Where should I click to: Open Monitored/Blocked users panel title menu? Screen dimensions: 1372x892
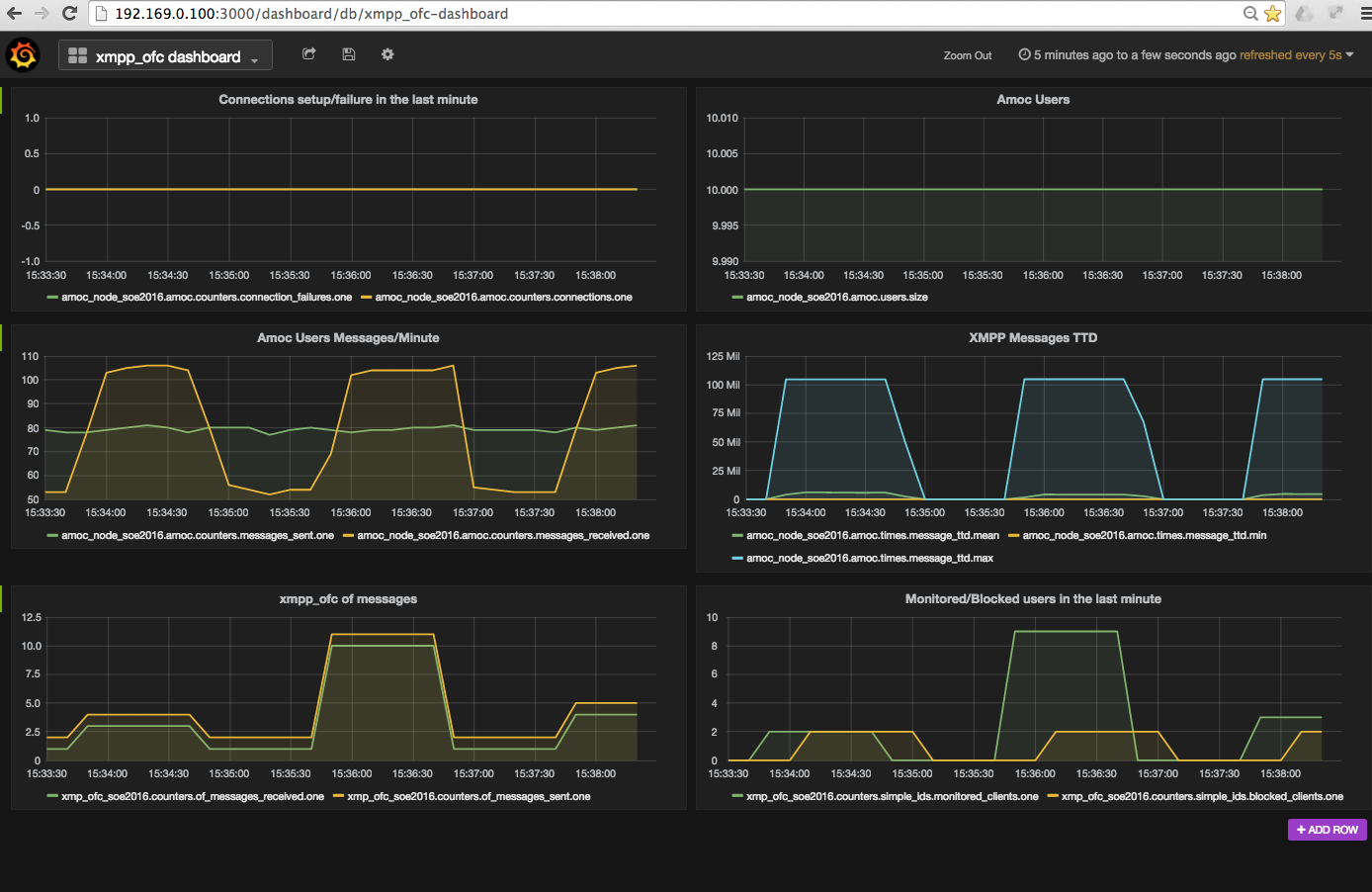(1033, 599)
